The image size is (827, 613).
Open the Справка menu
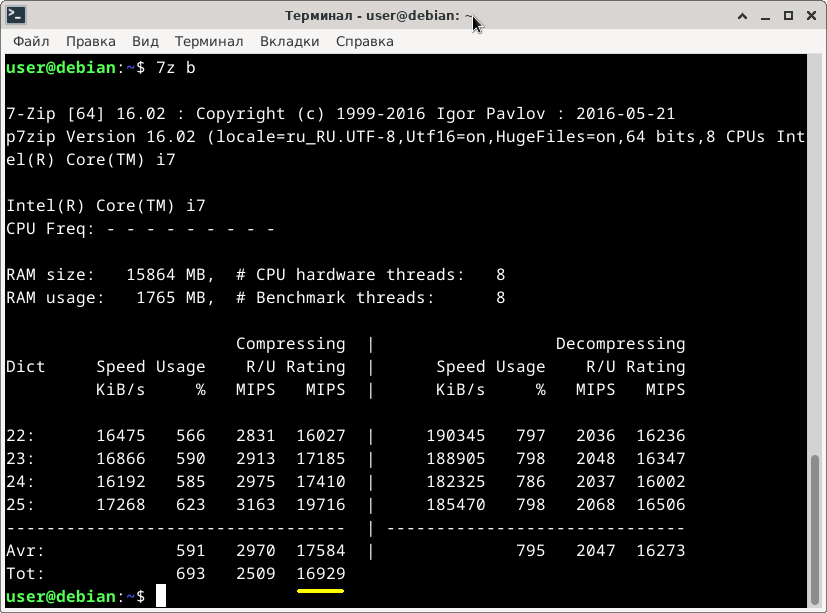point(364,41)
